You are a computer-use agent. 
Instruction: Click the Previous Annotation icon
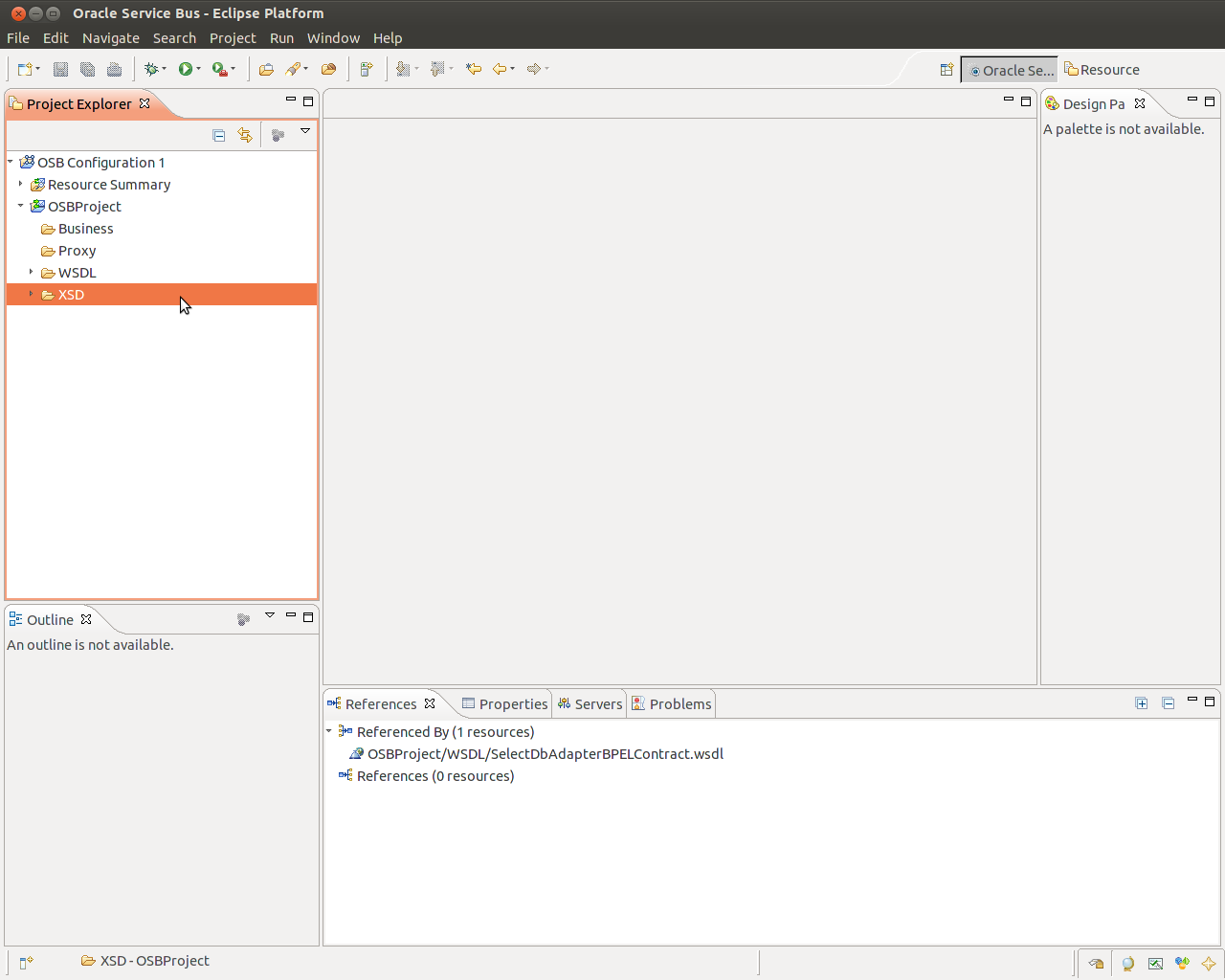pyautogui.click(x=437, y=69)
